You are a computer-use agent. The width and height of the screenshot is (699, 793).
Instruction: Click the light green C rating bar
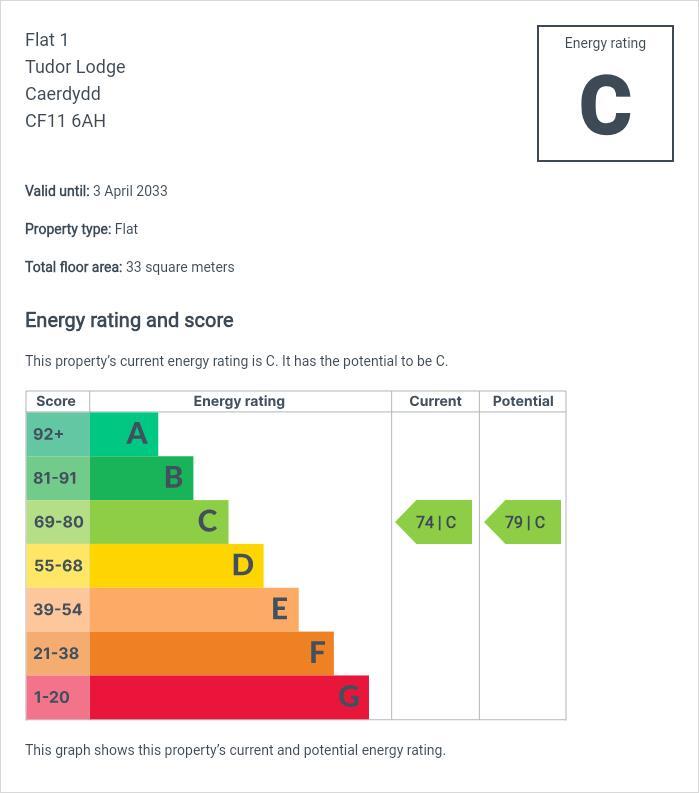pos(159,522)
